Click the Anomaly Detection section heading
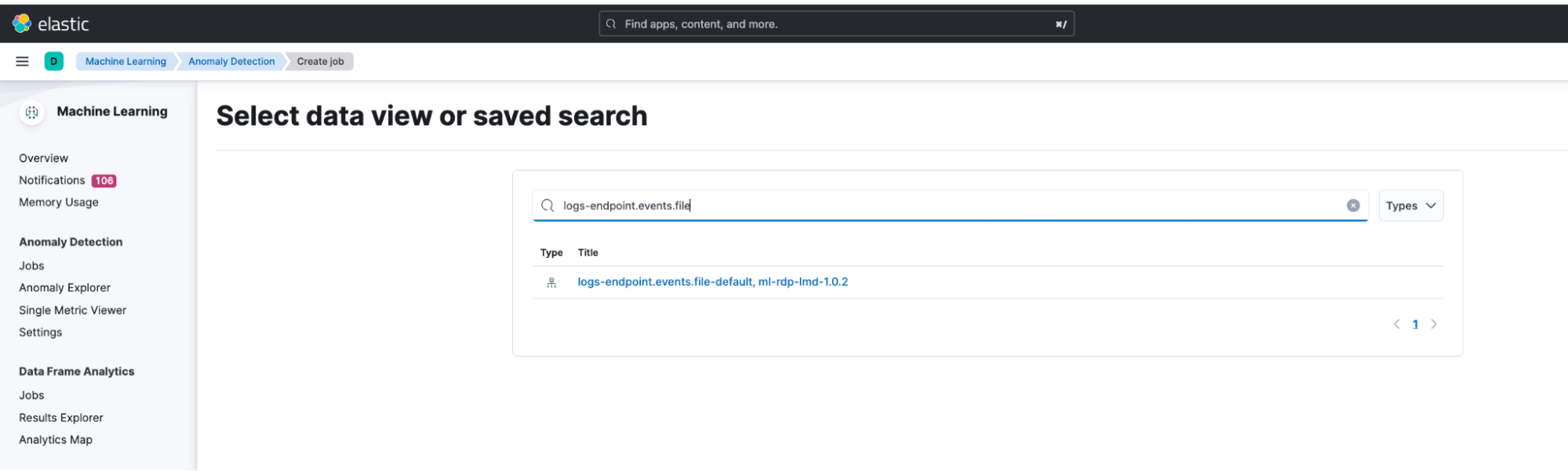The width and height of the screenshot is (1568, 471). (71, 242)
